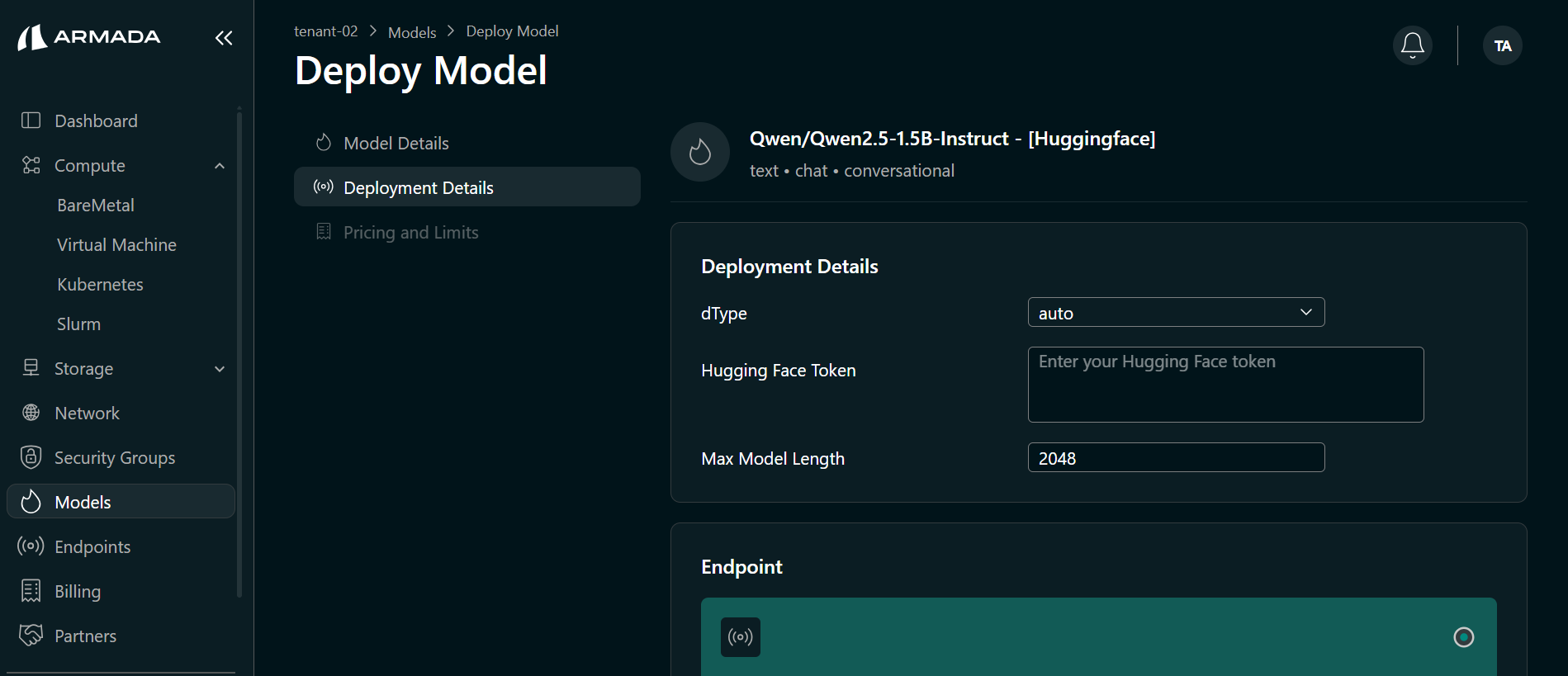This screenshot has width=1568, height=676.
Task: Collapse the sidebar with double-chevron icon
Action: point(224,38)
